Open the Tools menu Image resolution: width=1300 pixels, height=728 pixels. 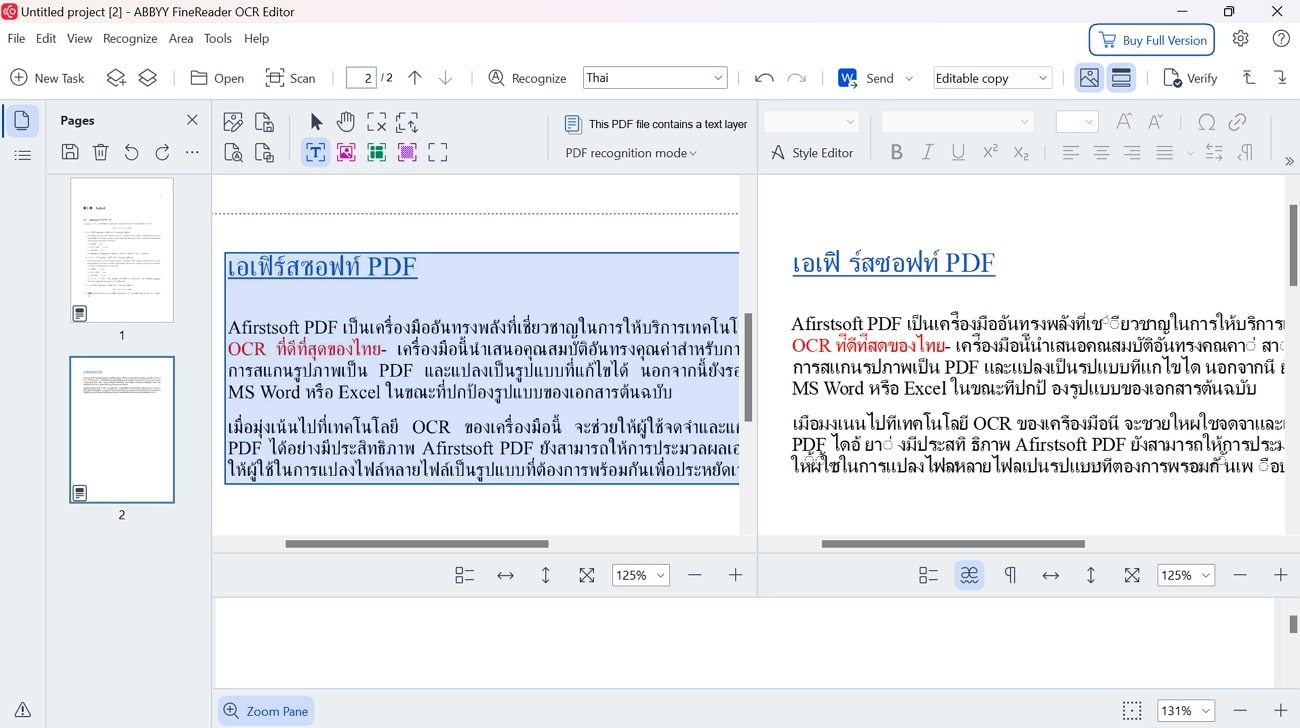coord(218,38)
